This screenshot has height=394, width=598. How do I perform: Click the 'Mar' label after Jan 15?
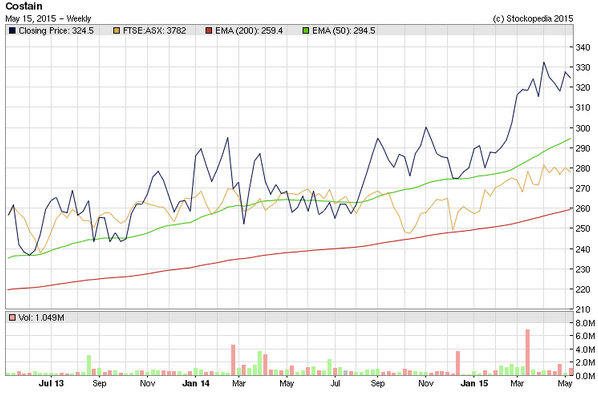click(x=517, y=383)
